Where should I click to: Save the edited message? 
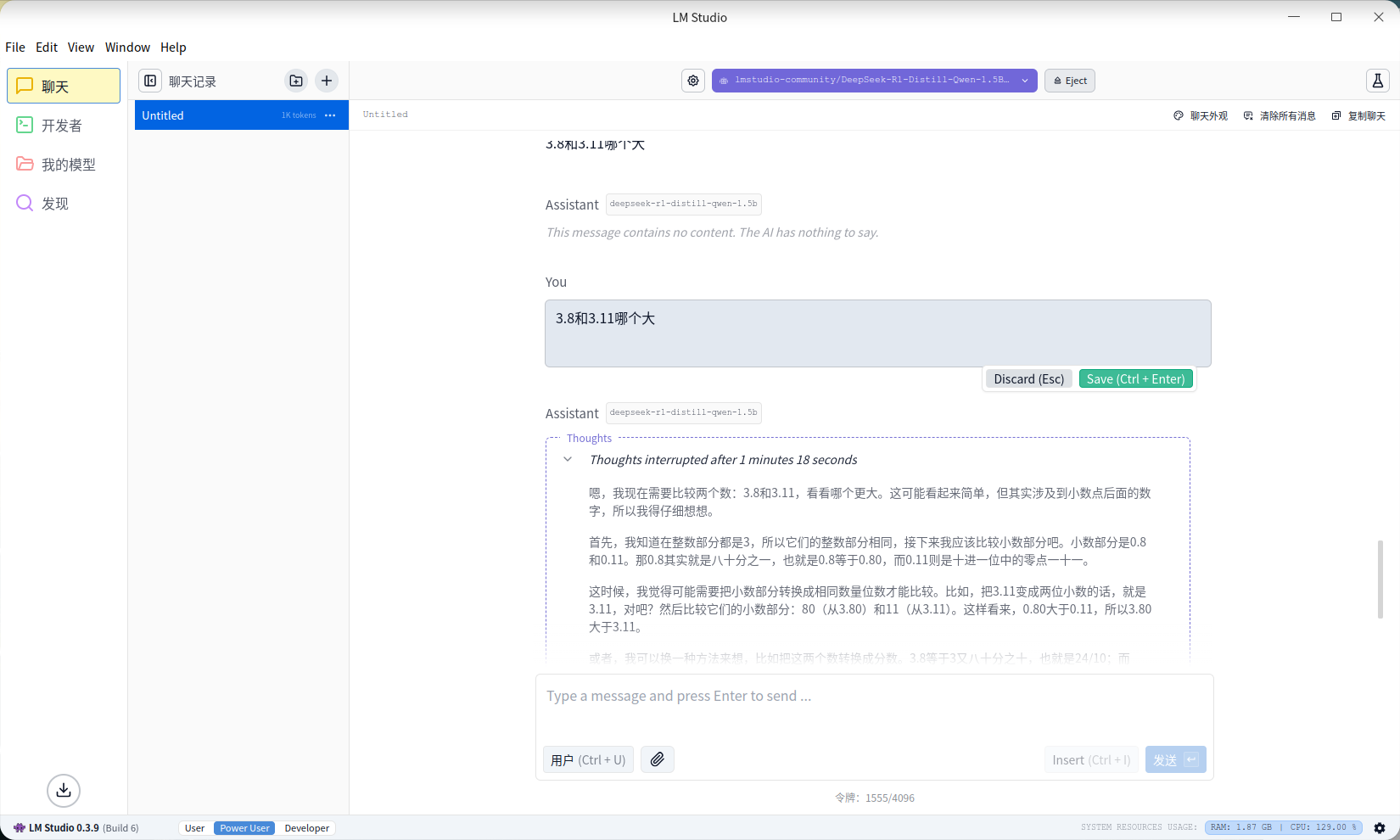(x=1135, y=379)
